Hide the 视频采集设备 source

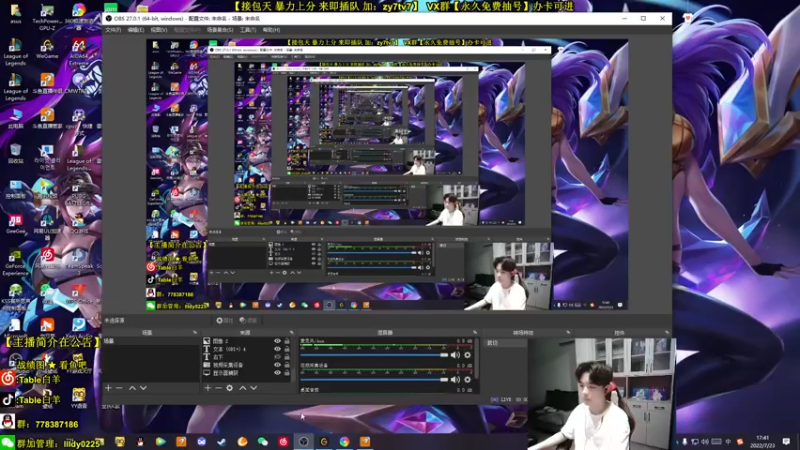pos(277,365)
